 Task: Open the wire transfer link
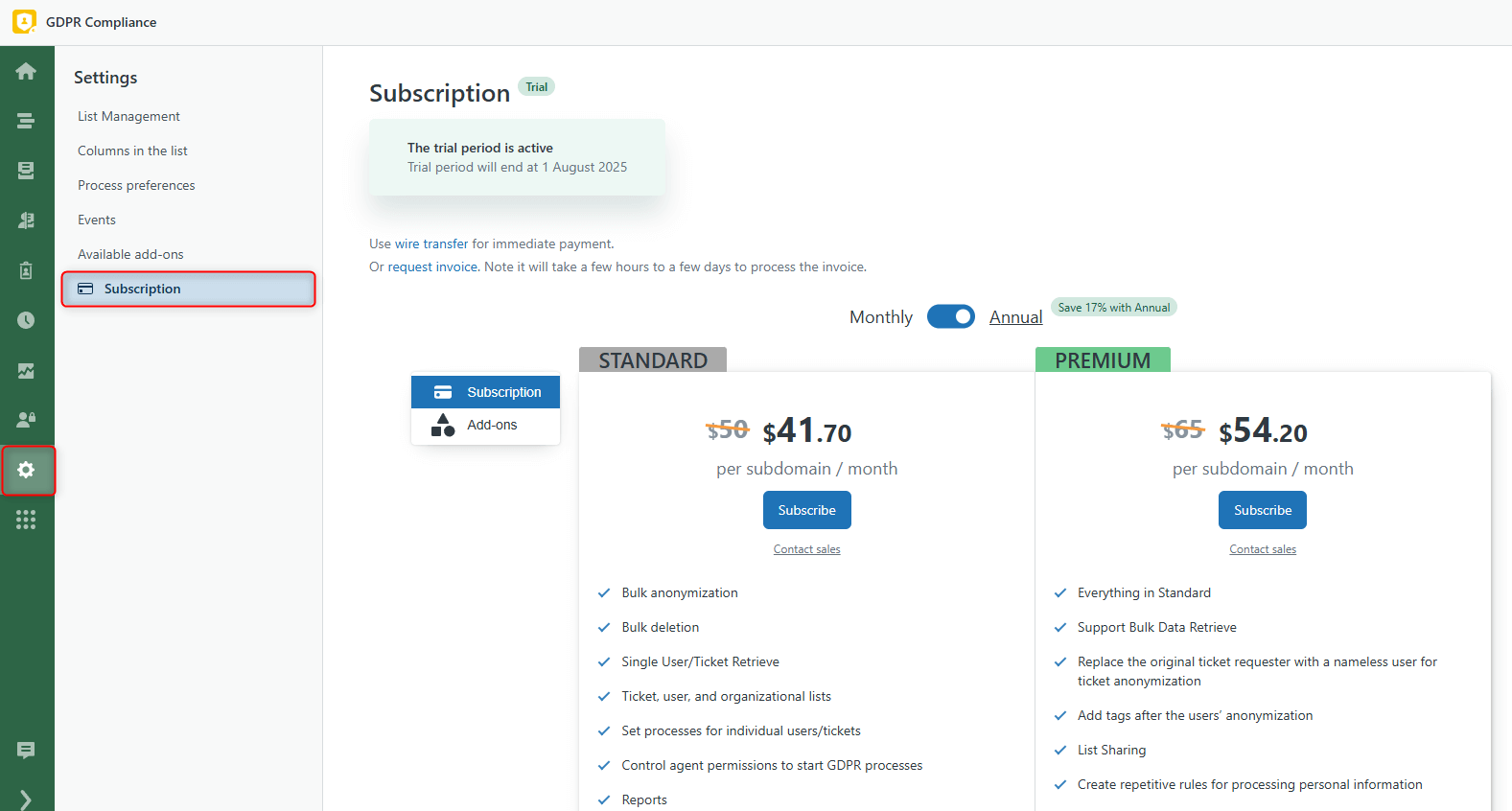click(x=431, y=243)
